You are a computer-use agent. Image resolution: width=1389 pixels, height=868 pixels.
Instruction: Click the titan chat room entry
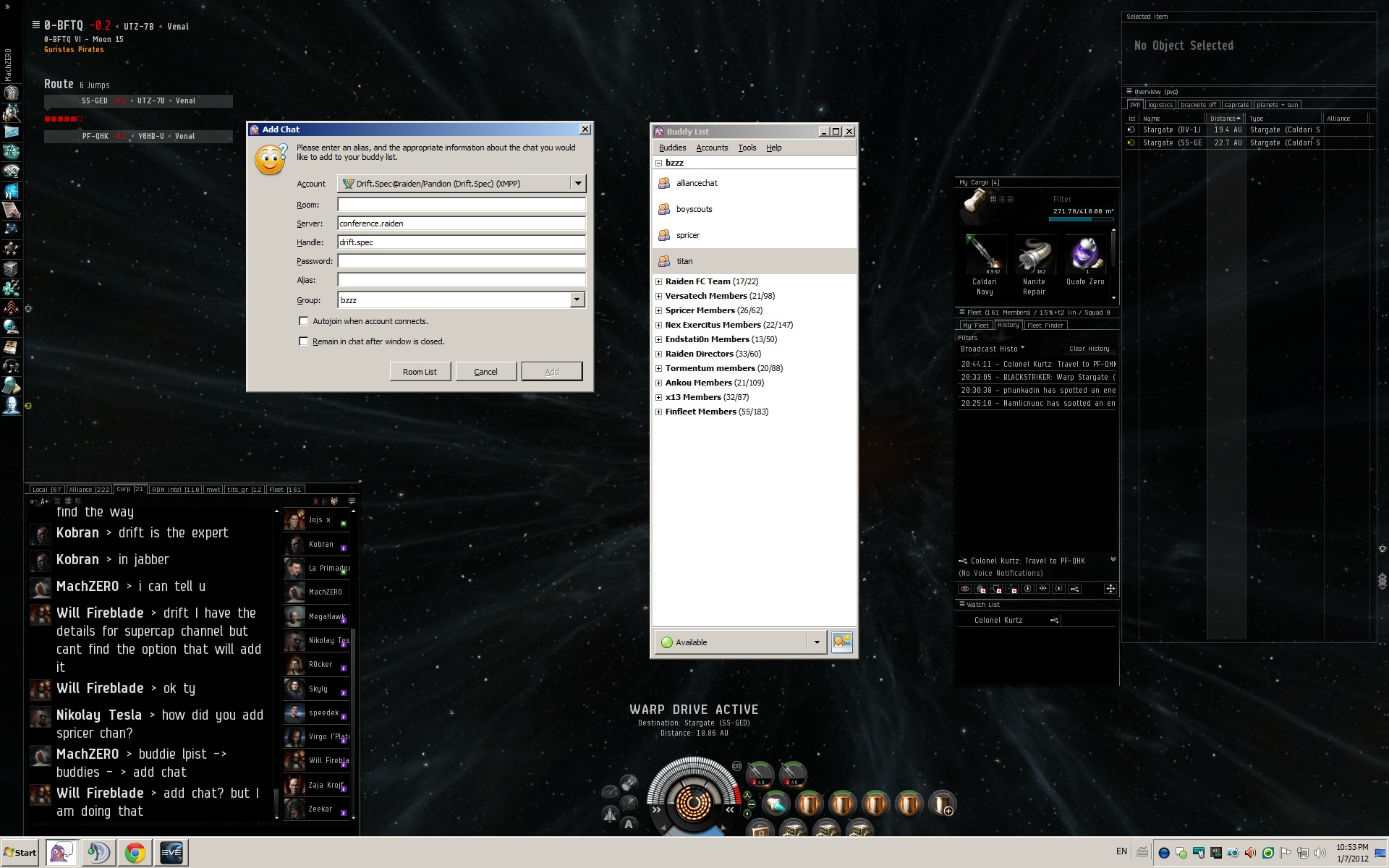[x=684, y=261]
